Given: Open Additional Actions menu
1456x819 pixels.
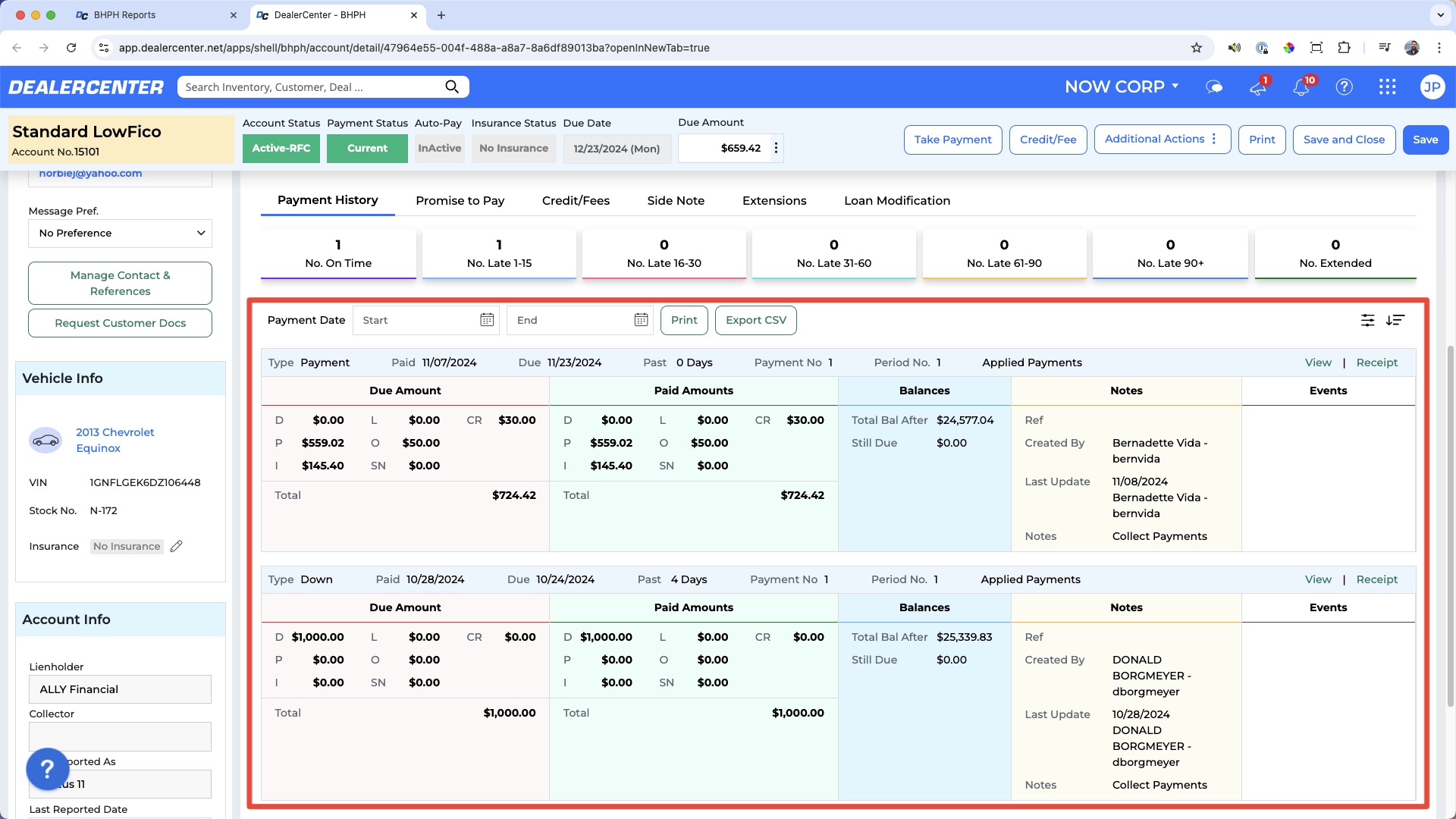Looking at the screenshot, I should [1162, 140].
